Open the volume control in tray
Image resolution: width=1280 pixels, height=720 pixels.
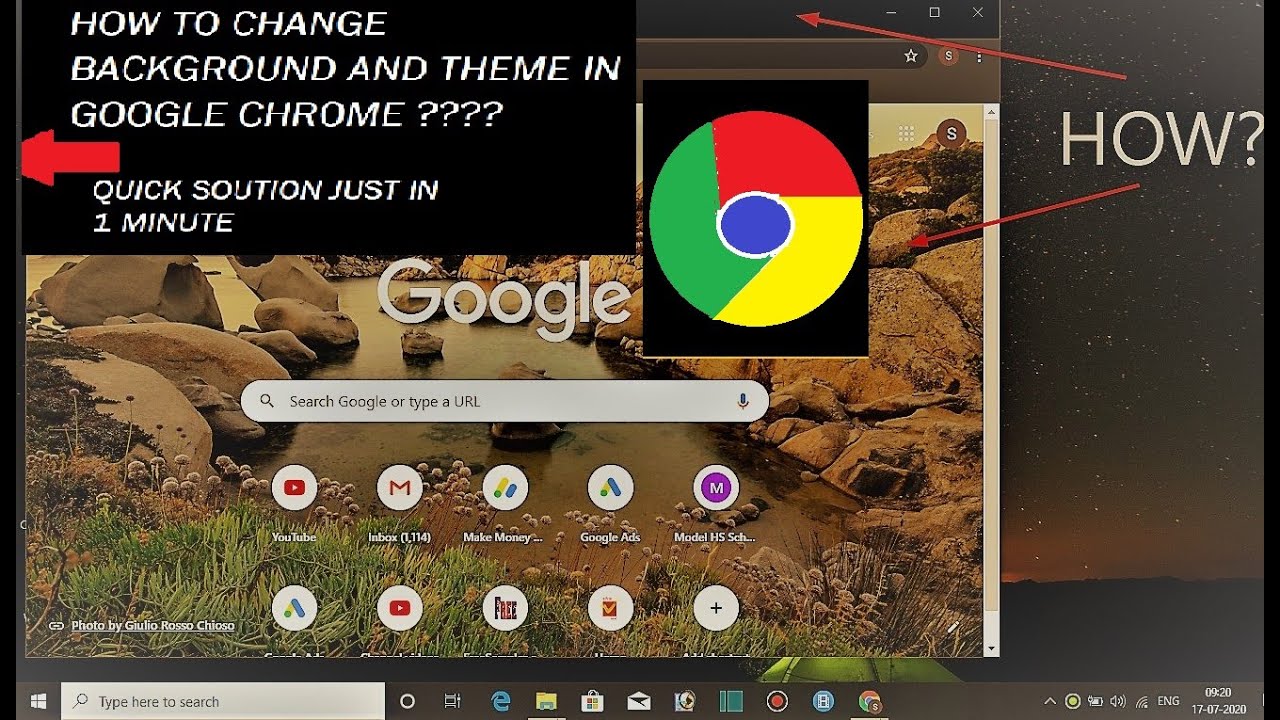click(1118, 701)
